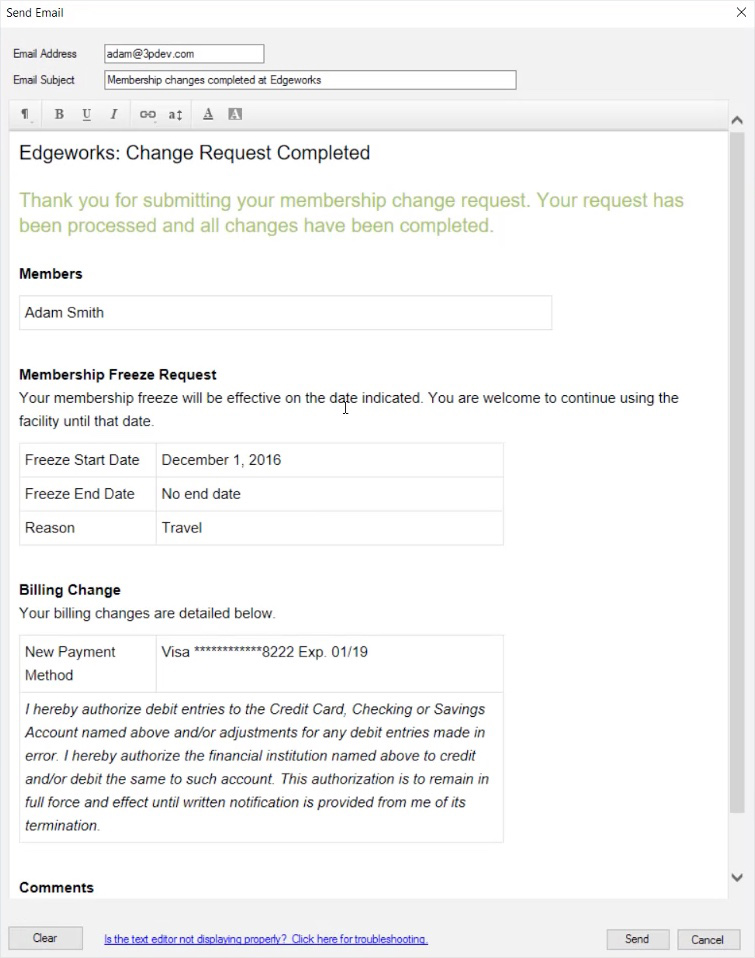Choose the text background color tool
The height and width of the screenshot is (958, 755).
pos(235,114)
